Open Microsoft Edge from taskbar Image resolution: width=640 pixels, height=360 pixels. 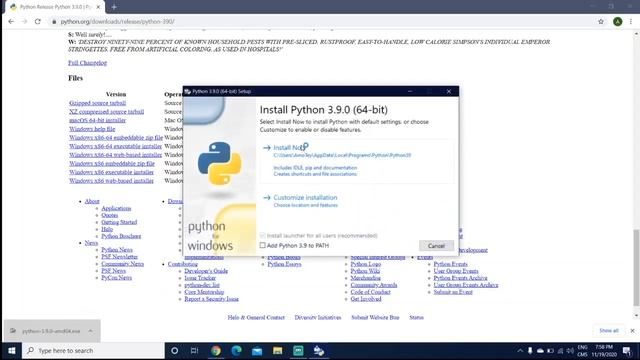236,351
